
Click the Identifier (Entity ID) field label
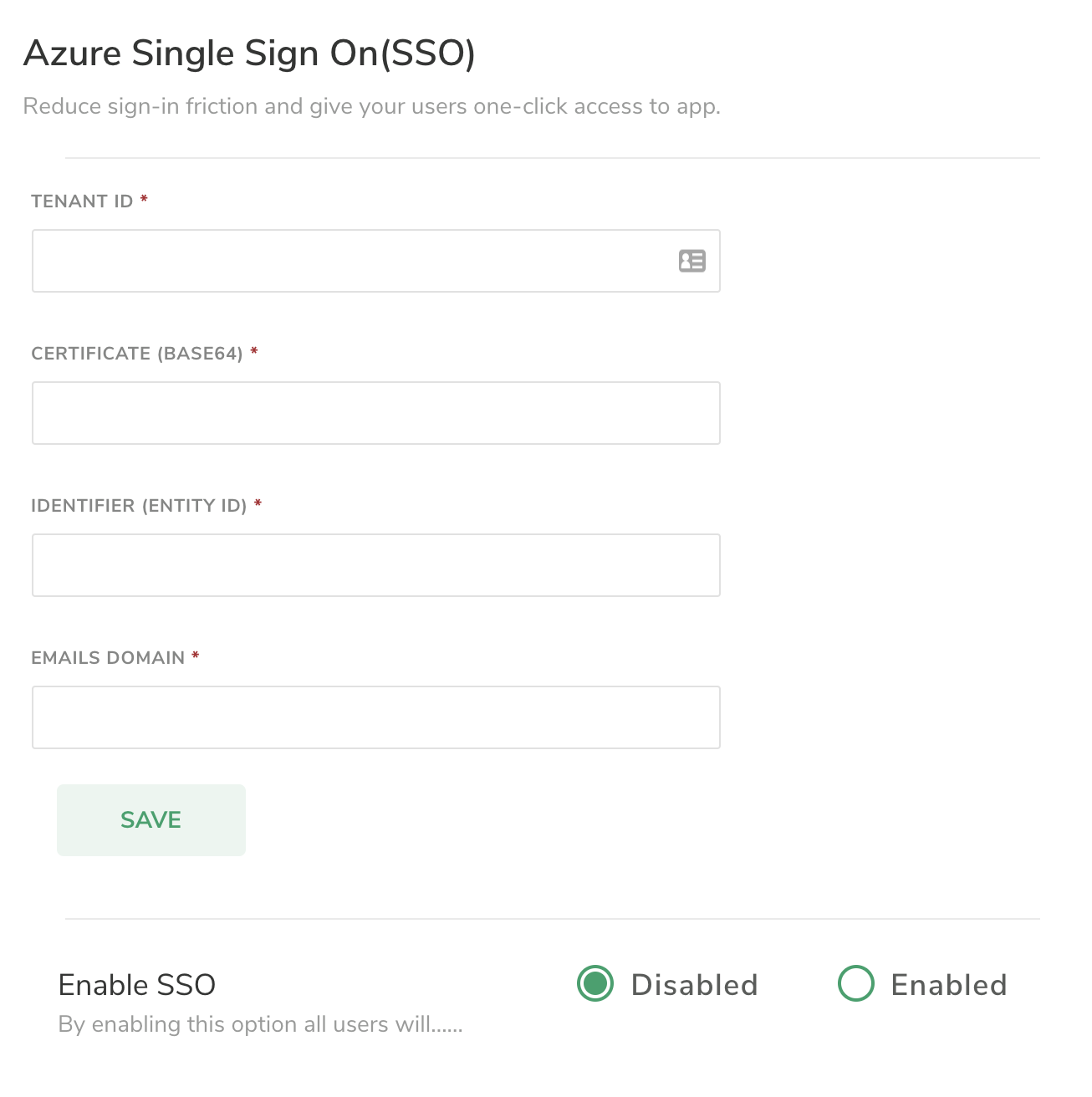[x=139, y=506]
